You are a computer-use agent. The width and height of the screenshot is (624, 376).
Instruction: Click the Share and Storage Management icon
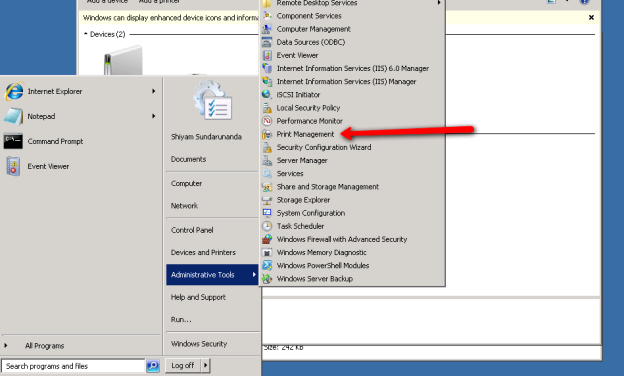267,187
